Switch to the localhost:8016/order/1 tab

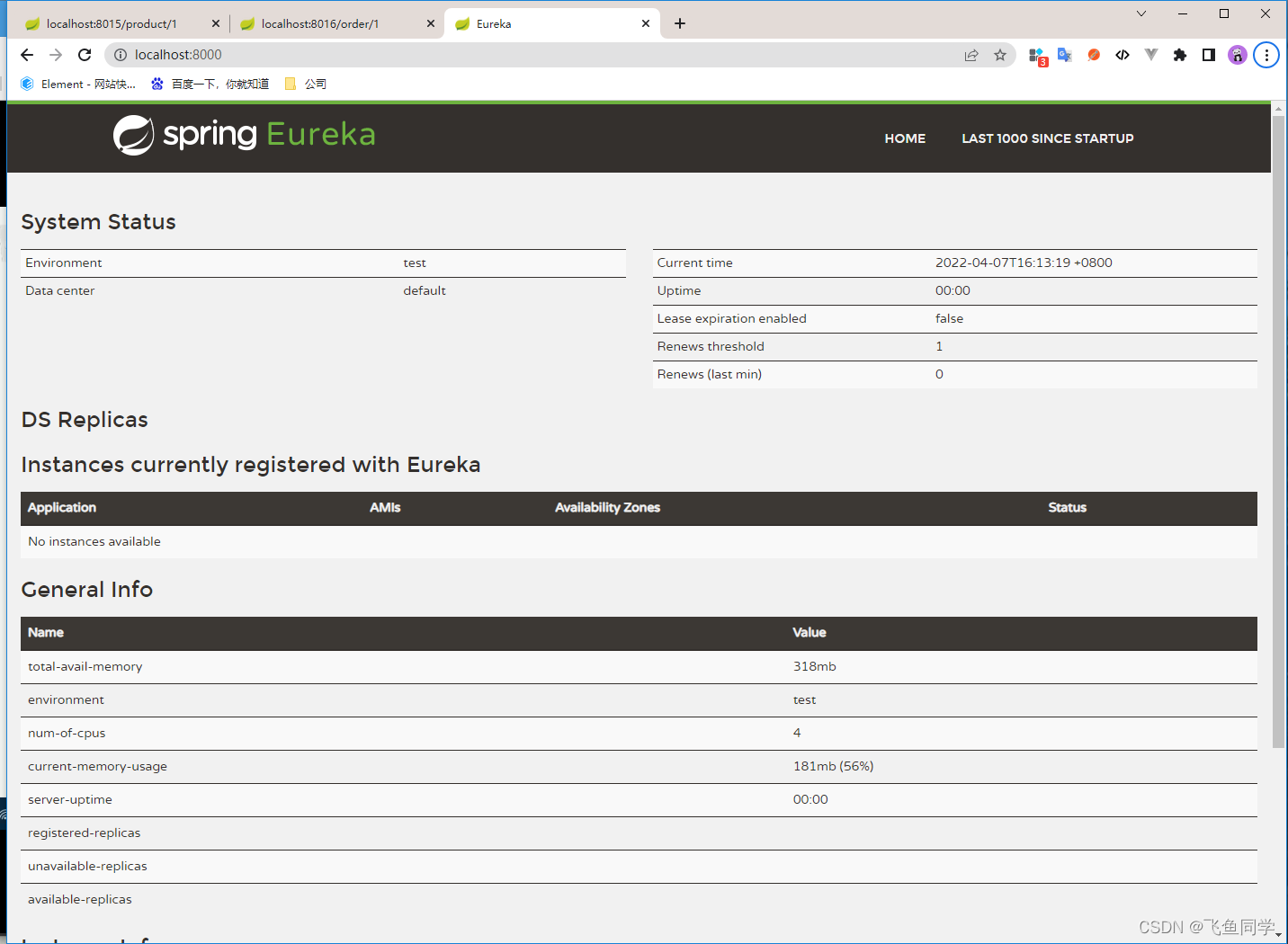click(336, 23)
